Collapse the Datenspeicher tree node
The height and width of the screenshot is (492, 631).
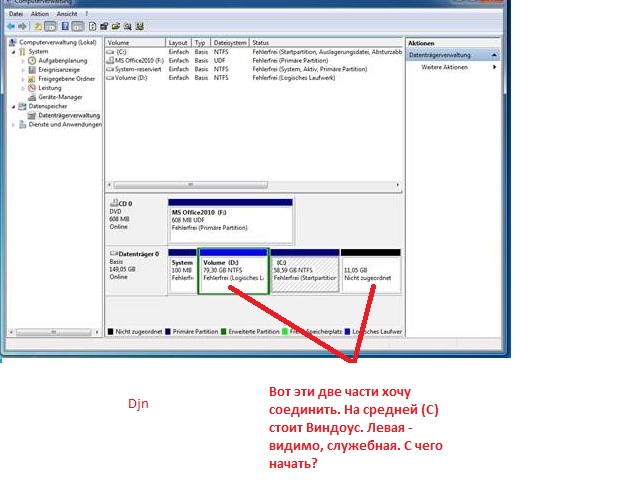point(12,106)
